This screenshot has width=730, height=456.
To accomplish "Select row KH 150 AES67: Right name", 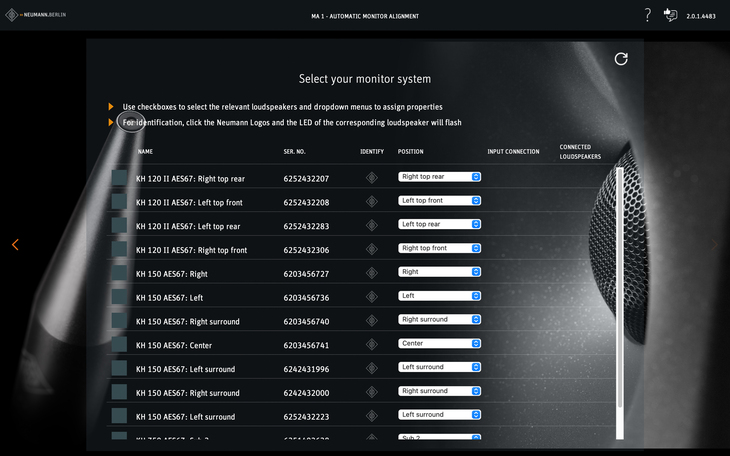I will click(x=172, y=274).
